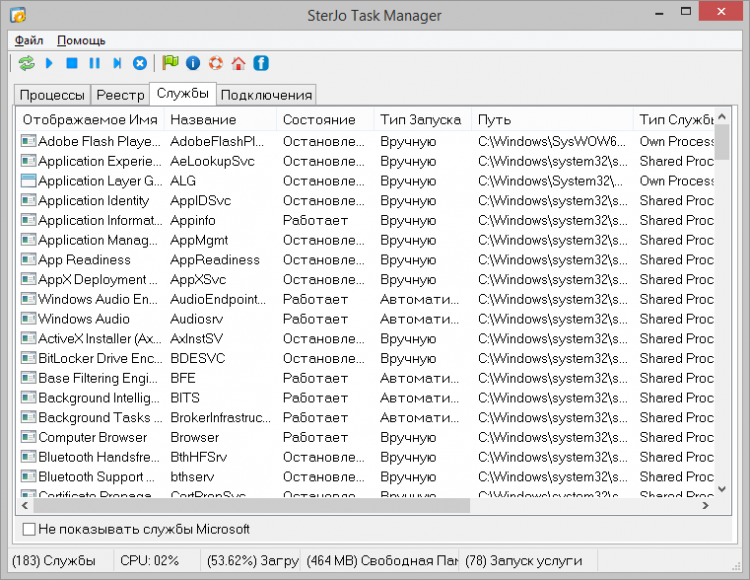Select the Windows Audio service row
This screenshot has width=750, height=580.
point(84,319)
